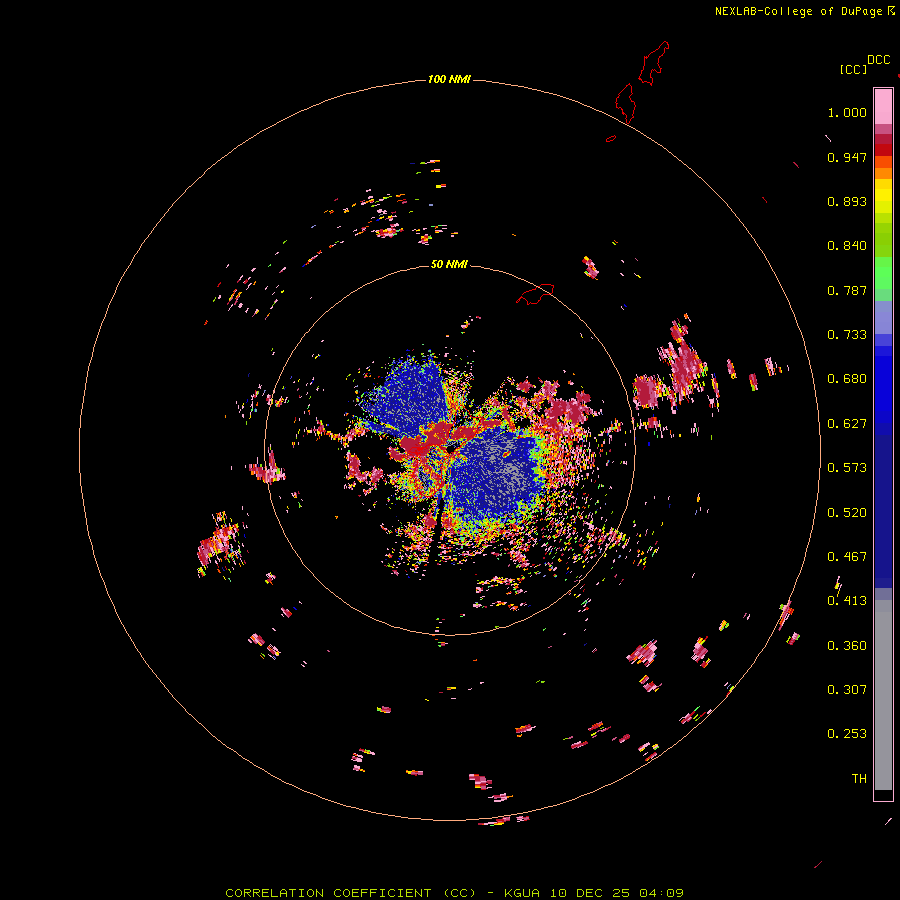Select the 0.360 scale value
The height and width of the screenshot is (900, 900).
pyautogui.click(x=847, y=646)
